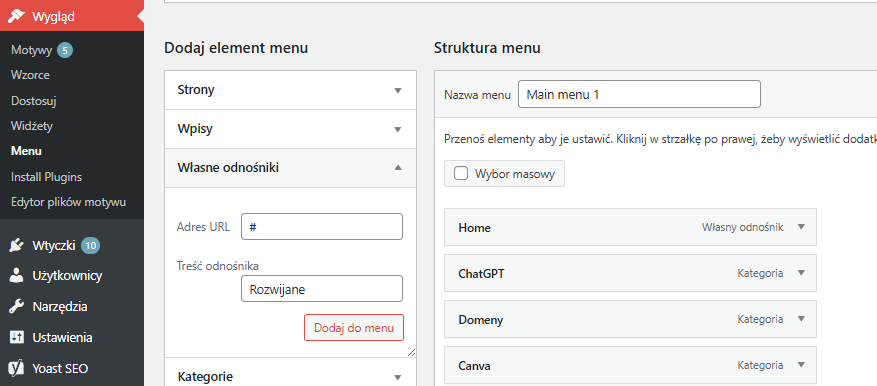
Task: Click the Dodaj do menu button
Action: tap(353, 327)
